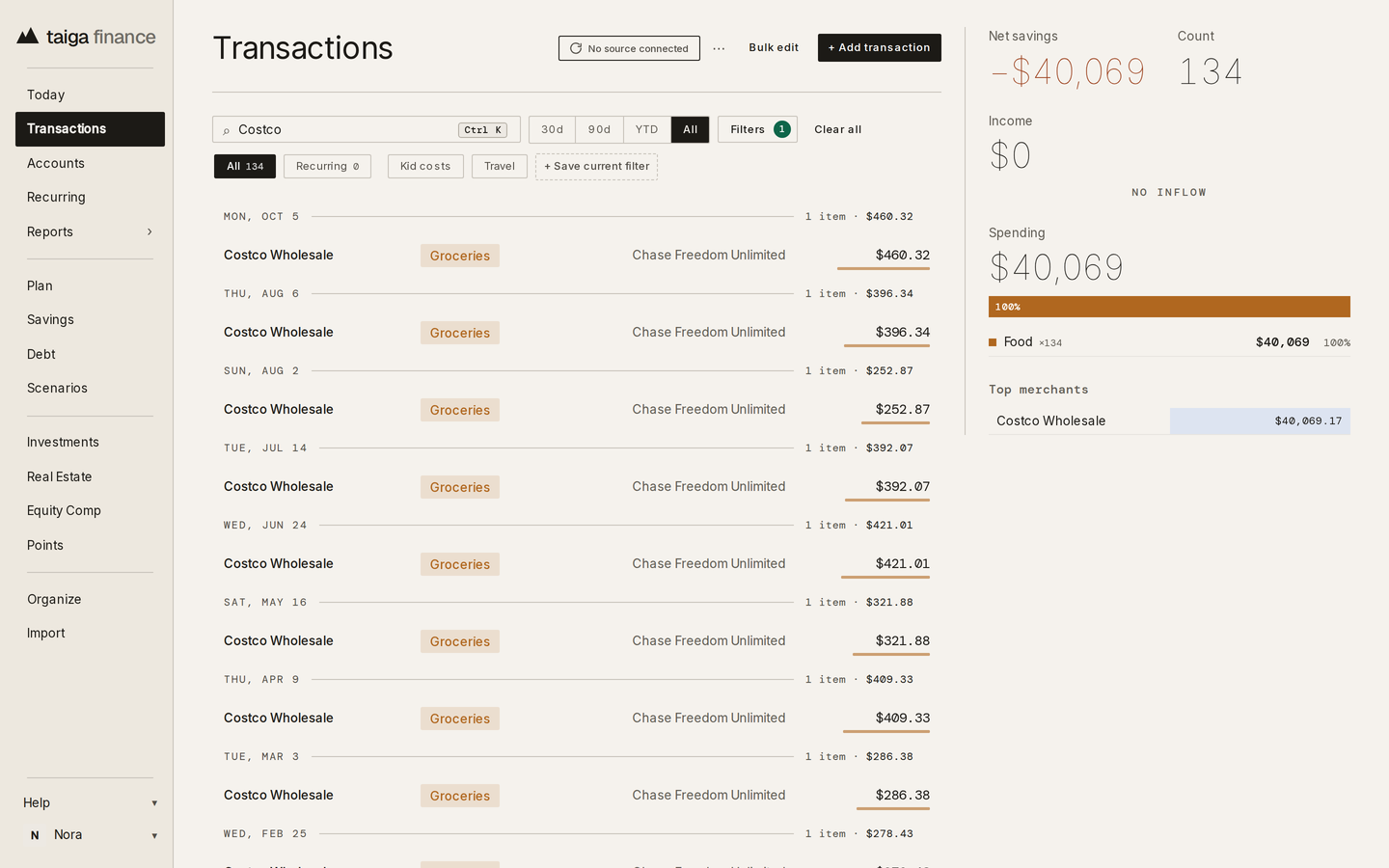Open the three-dot more options menu
1389x868 pixels.
click(x=719, y=48)
